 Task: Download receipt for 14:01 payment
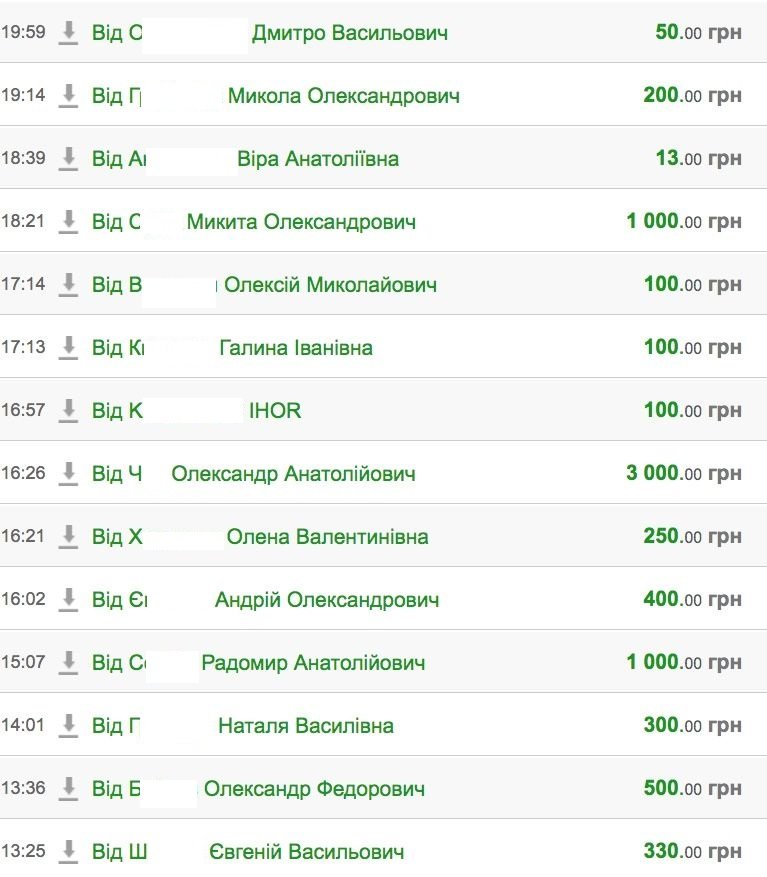point(68,725)
